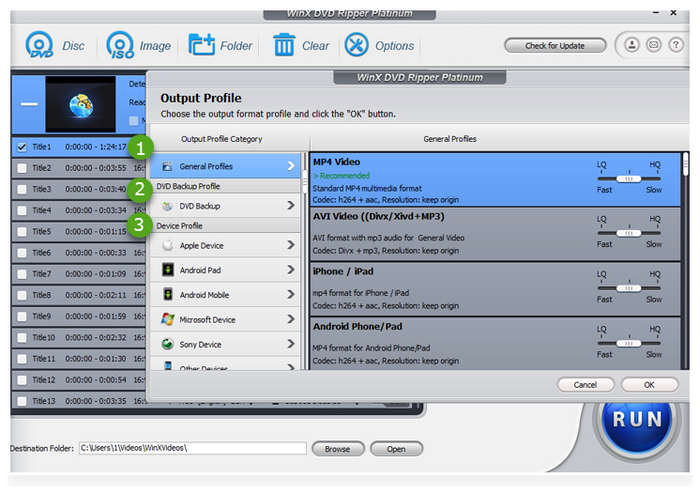The height and width of the screenshot is (494, 700).
Task: Select Sony Device category label
Action: (x=200, y=345)
